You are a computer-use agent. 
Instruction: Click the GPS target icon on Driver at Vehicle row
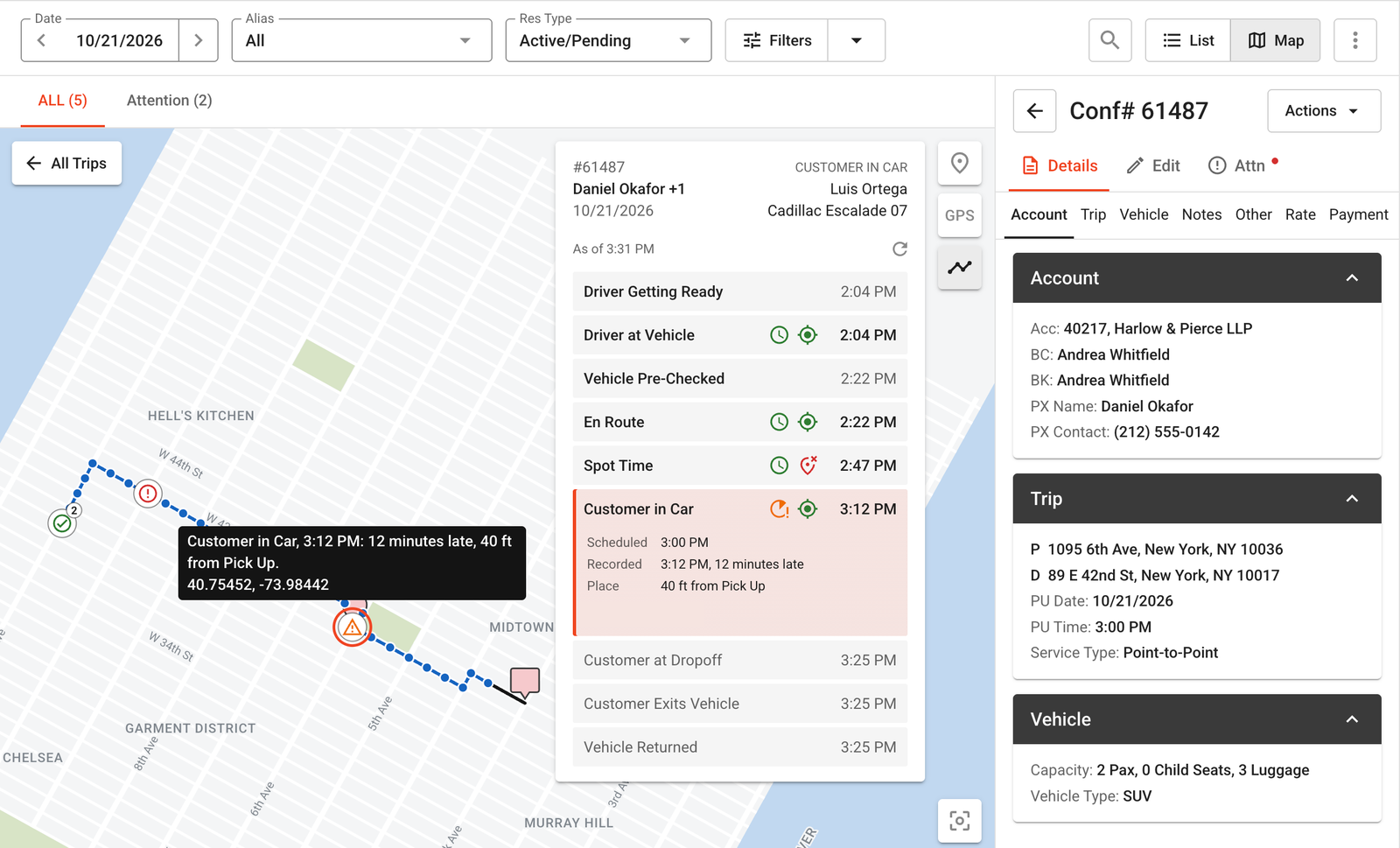click(x=808, y=334)
